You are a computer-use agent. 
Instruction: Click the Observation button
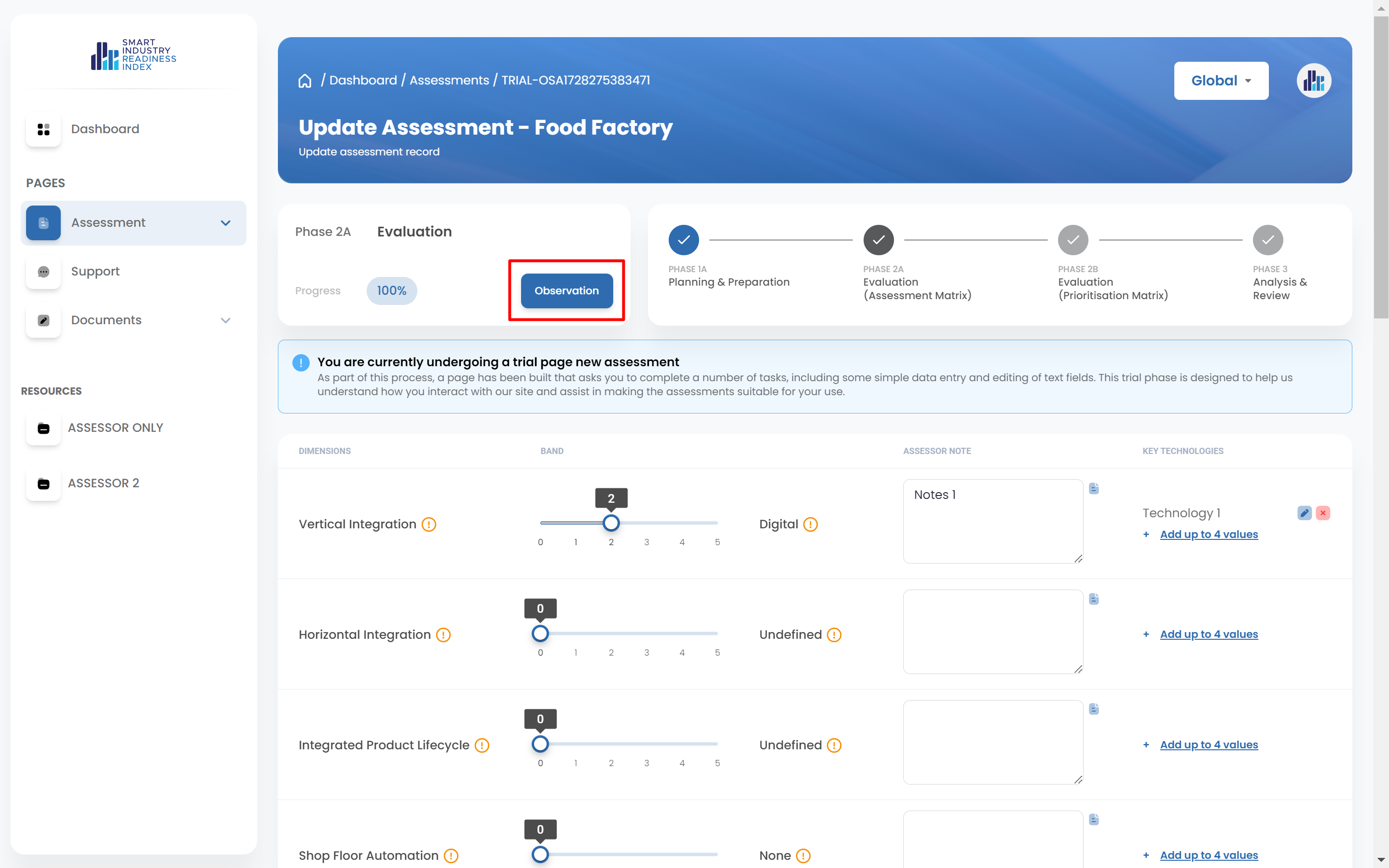pyautogui.click(x=566, y=290)
